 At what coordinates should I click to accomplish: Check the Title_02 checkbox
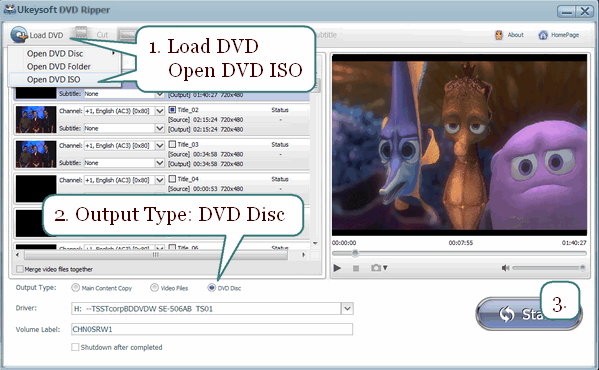172,110
